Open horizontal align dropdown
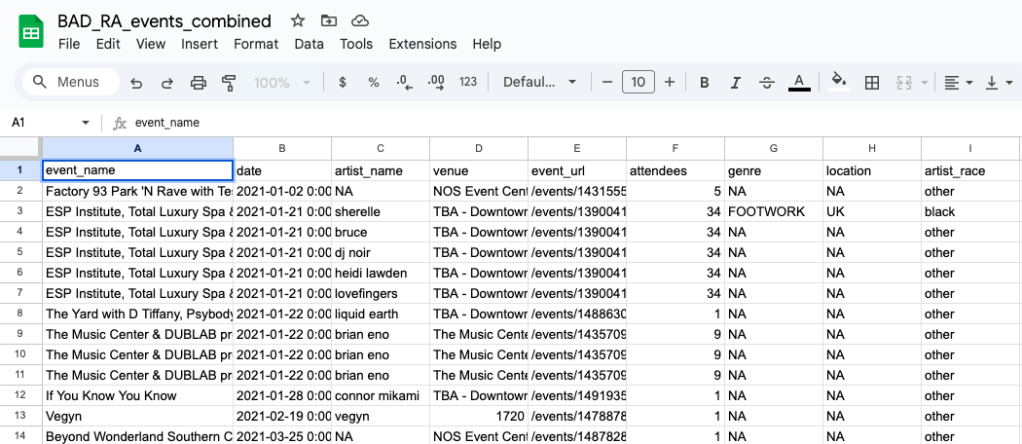Screen dimensions: 1022x444 [959, 83]
